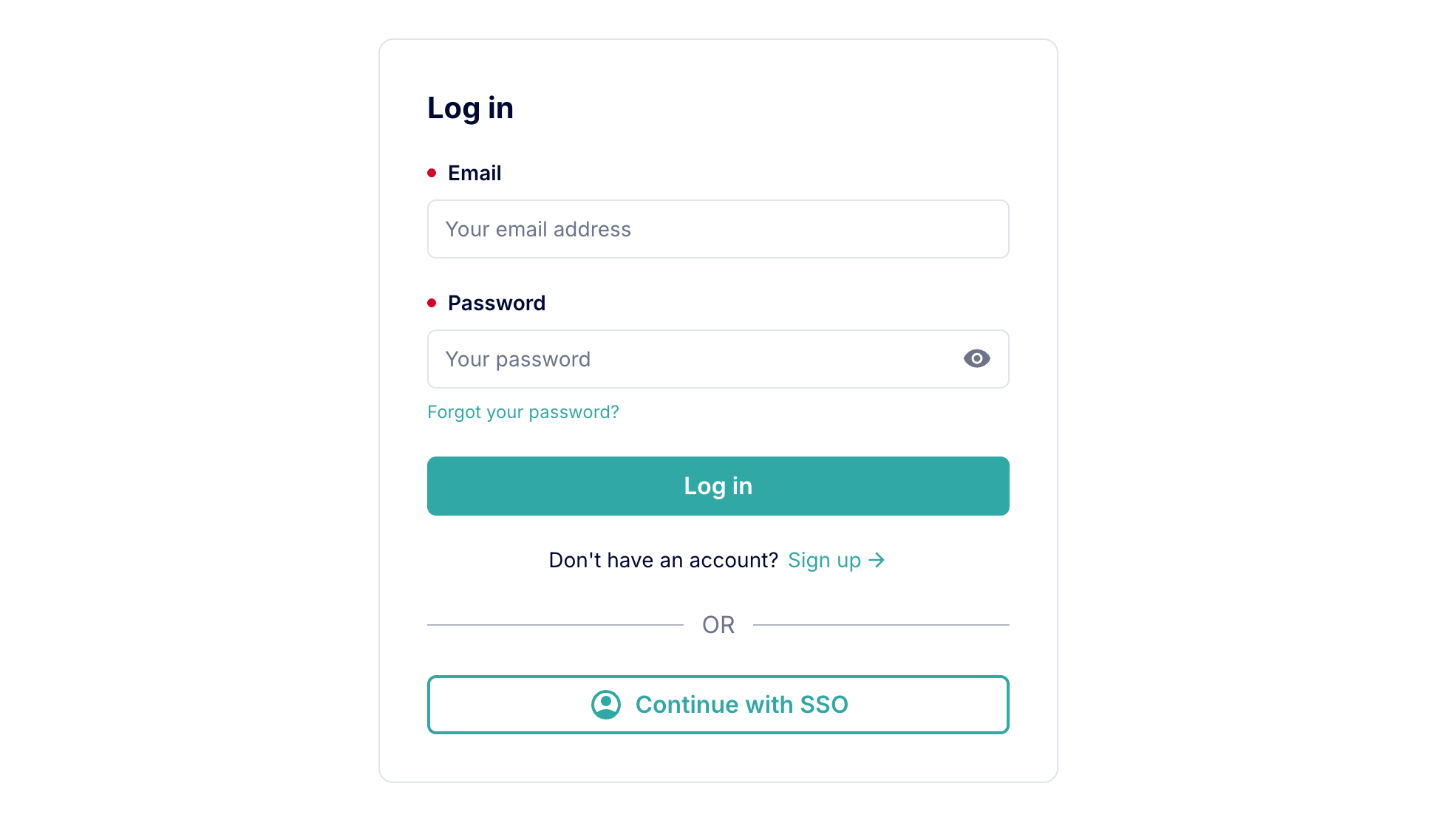Select the Log in heading text

click(x=471, y=107)
